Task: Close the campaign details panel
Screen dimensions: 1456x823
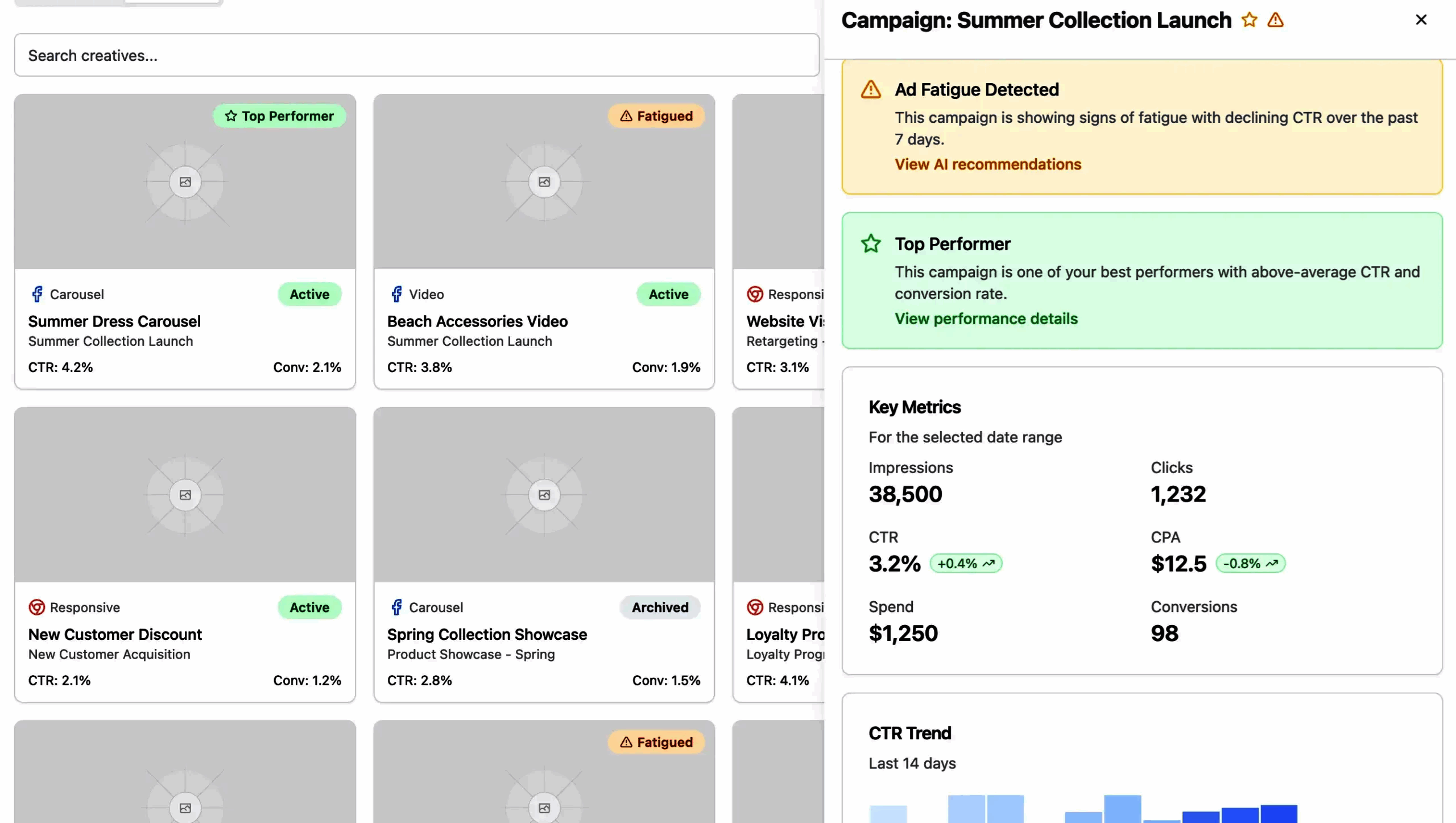Action: click(1421, 20)
